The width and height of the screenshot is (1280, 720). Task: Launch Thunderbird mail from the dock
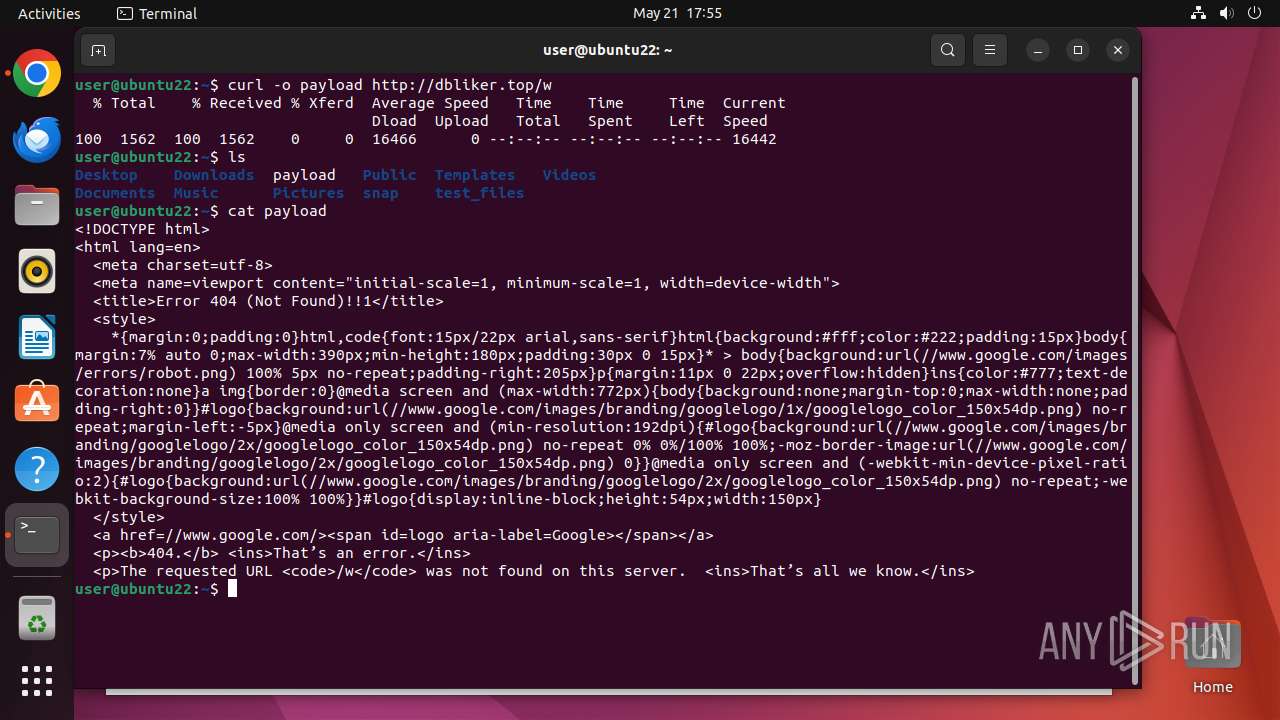(37, 140)
